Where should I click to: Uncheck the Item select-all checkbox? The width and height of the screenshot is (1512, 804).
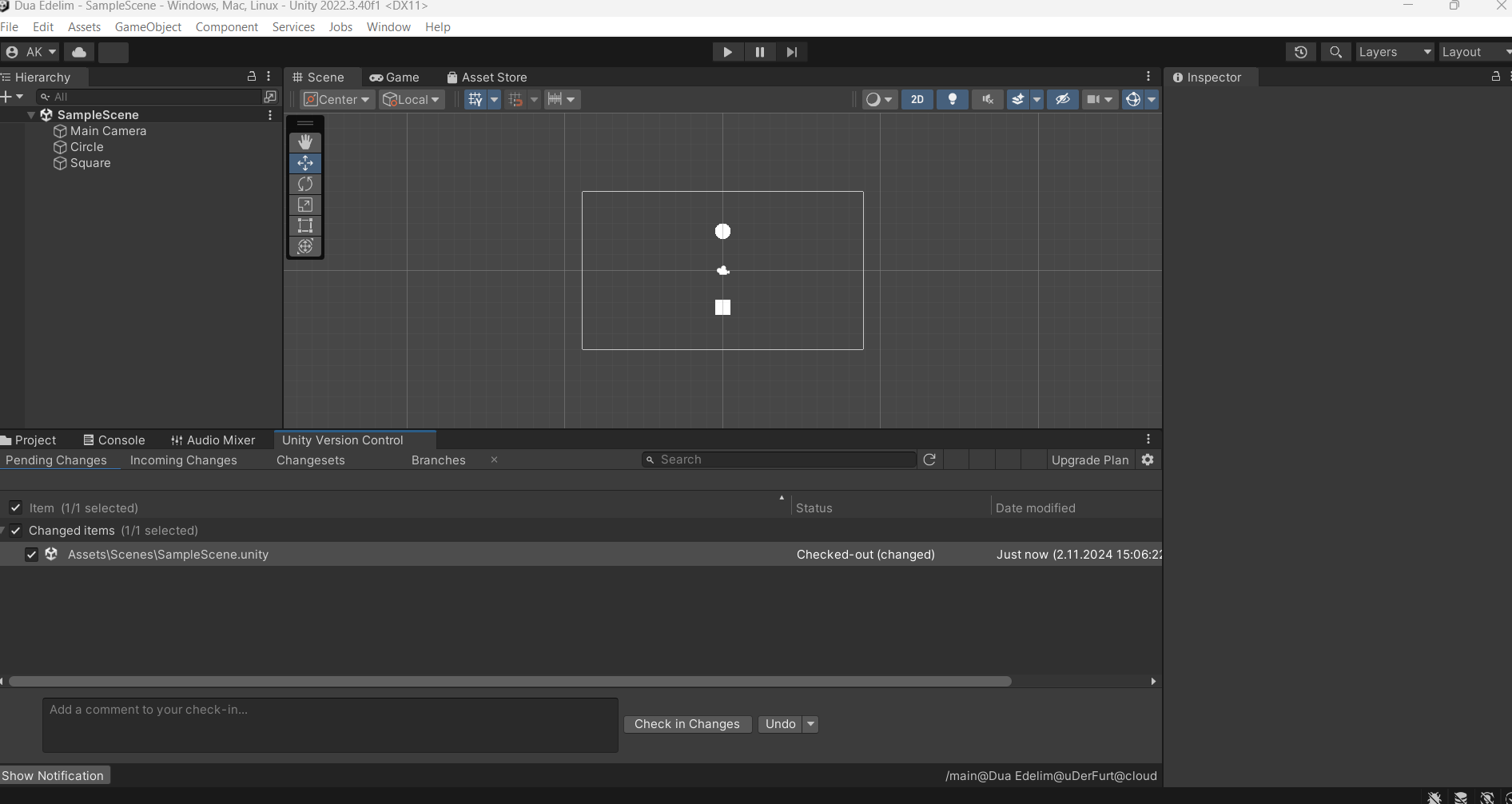16,507
